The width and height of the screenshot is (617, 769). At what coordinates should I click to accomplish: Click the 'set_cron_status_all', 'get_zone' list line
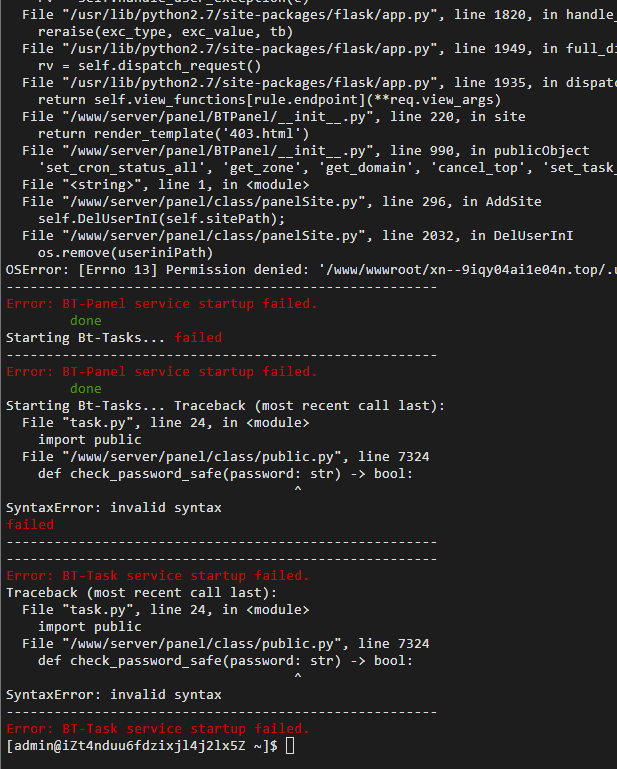(x=327, y=168)
